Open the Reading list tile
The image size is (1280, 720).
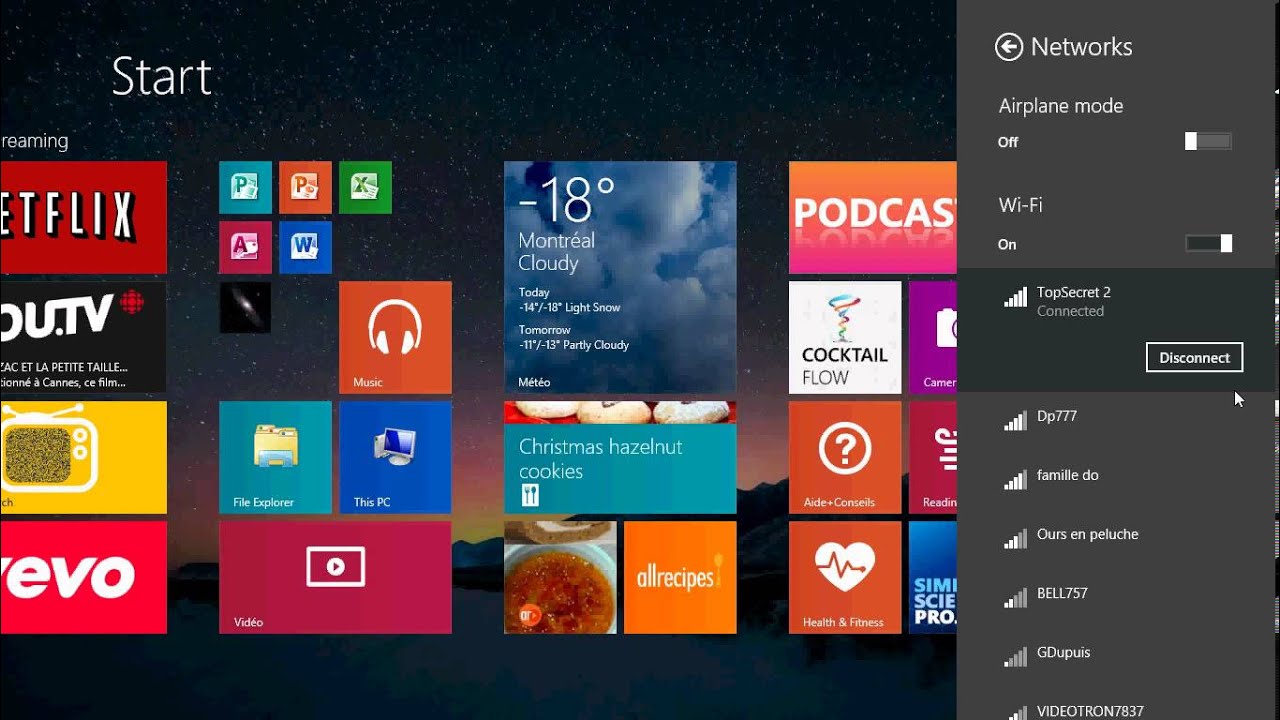[933, 457]
